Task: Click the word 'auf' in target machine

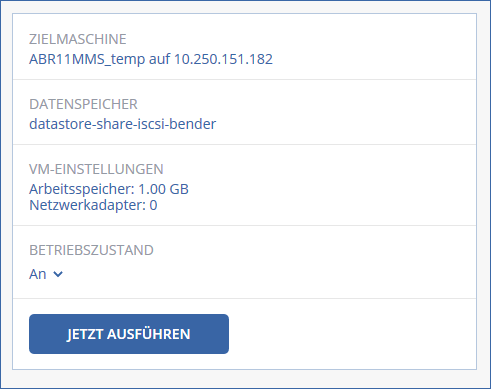Action: tap(160, 59)
